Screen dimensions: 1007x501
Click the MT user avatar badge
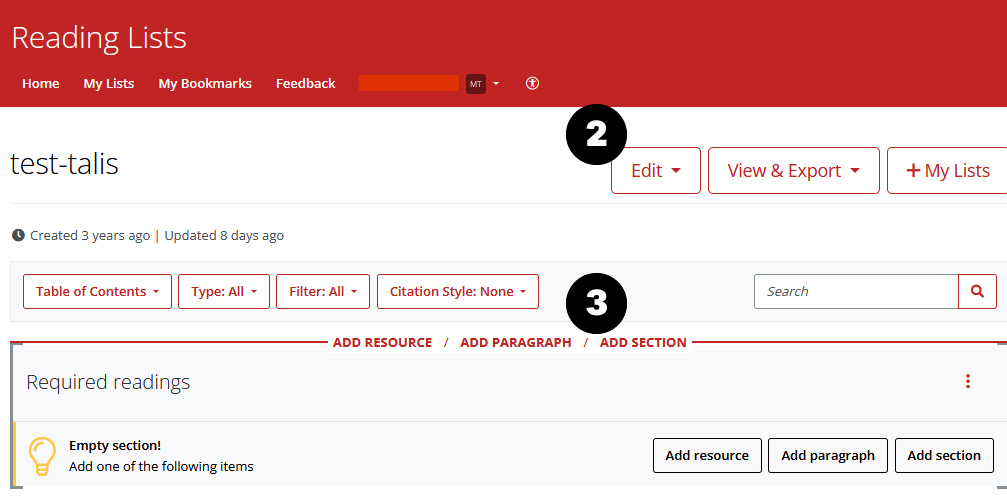(x=476, y=84)
